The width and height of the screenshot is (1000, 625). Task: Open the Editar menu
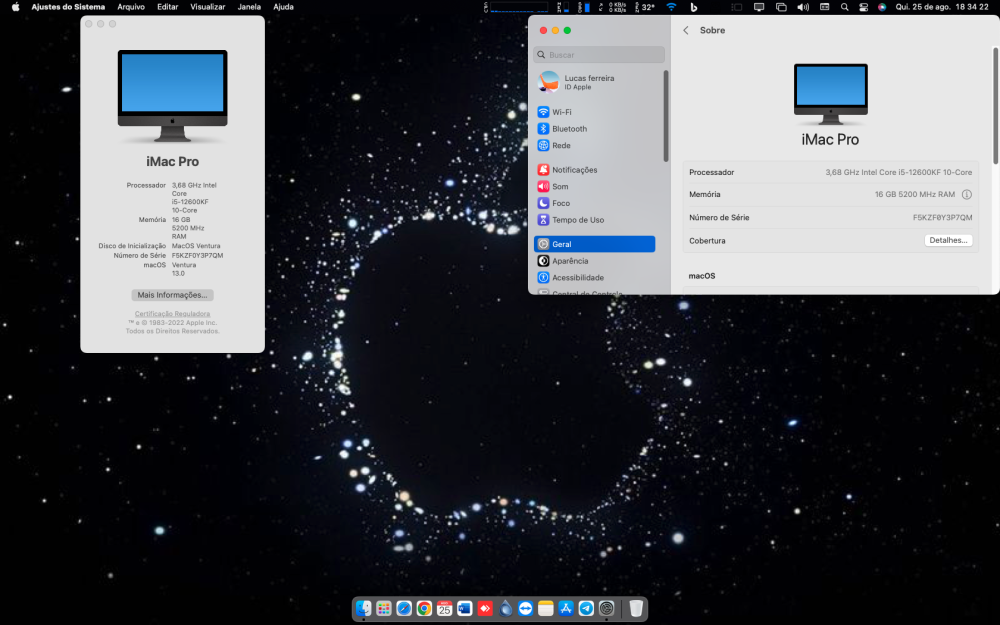point(168,7)
